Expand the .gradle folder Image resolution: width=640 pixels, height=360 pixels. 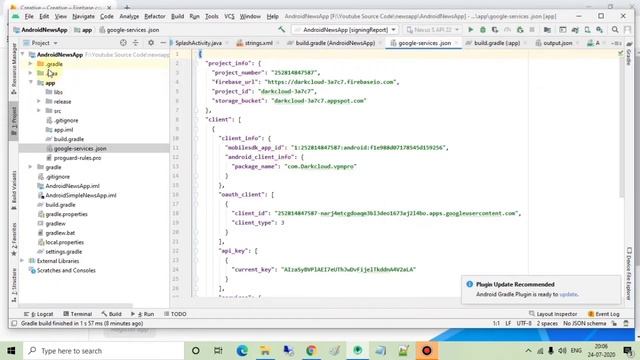click(30, 64)
